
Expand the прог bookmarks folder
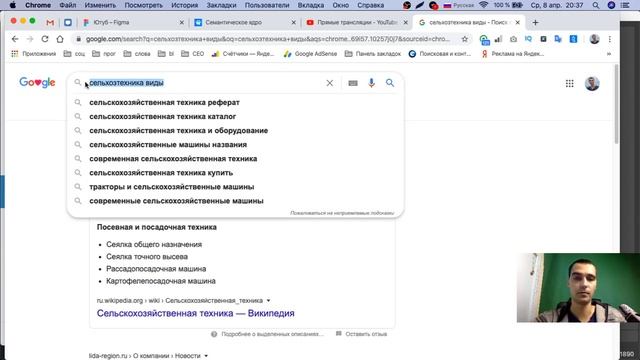(104, 53)
